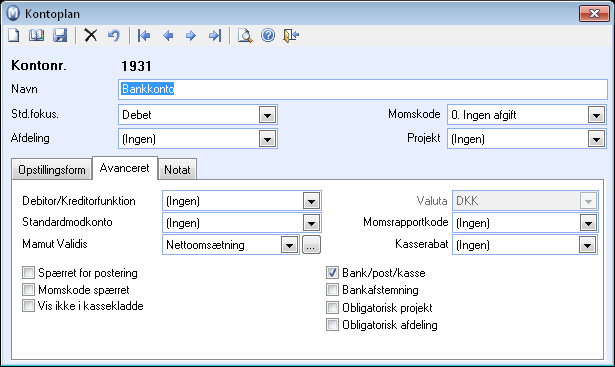Click the Kontoplan window title
Viewport: 615px width, 367px height.
click(x=53, y=14)
